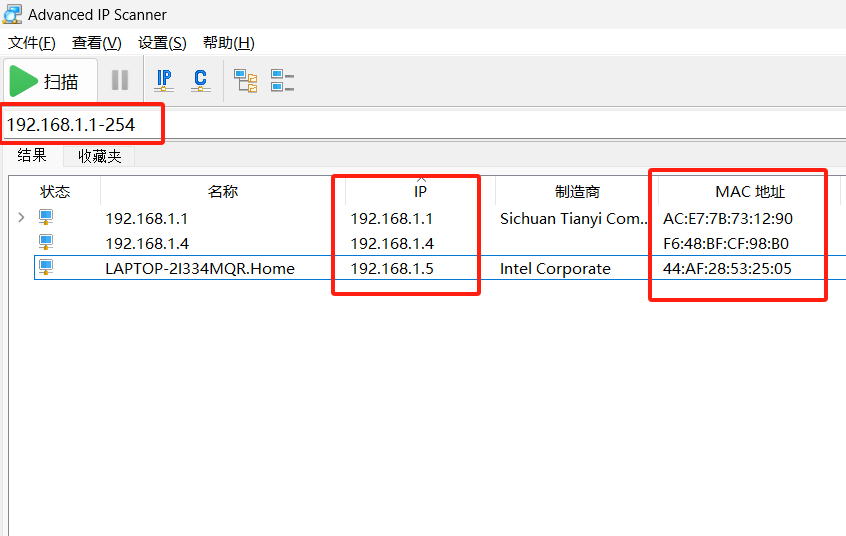846x536 pixels.
Task: Click computer icon of LAPTOP-2I334MQR.Home row
Action: pos(46,267)
